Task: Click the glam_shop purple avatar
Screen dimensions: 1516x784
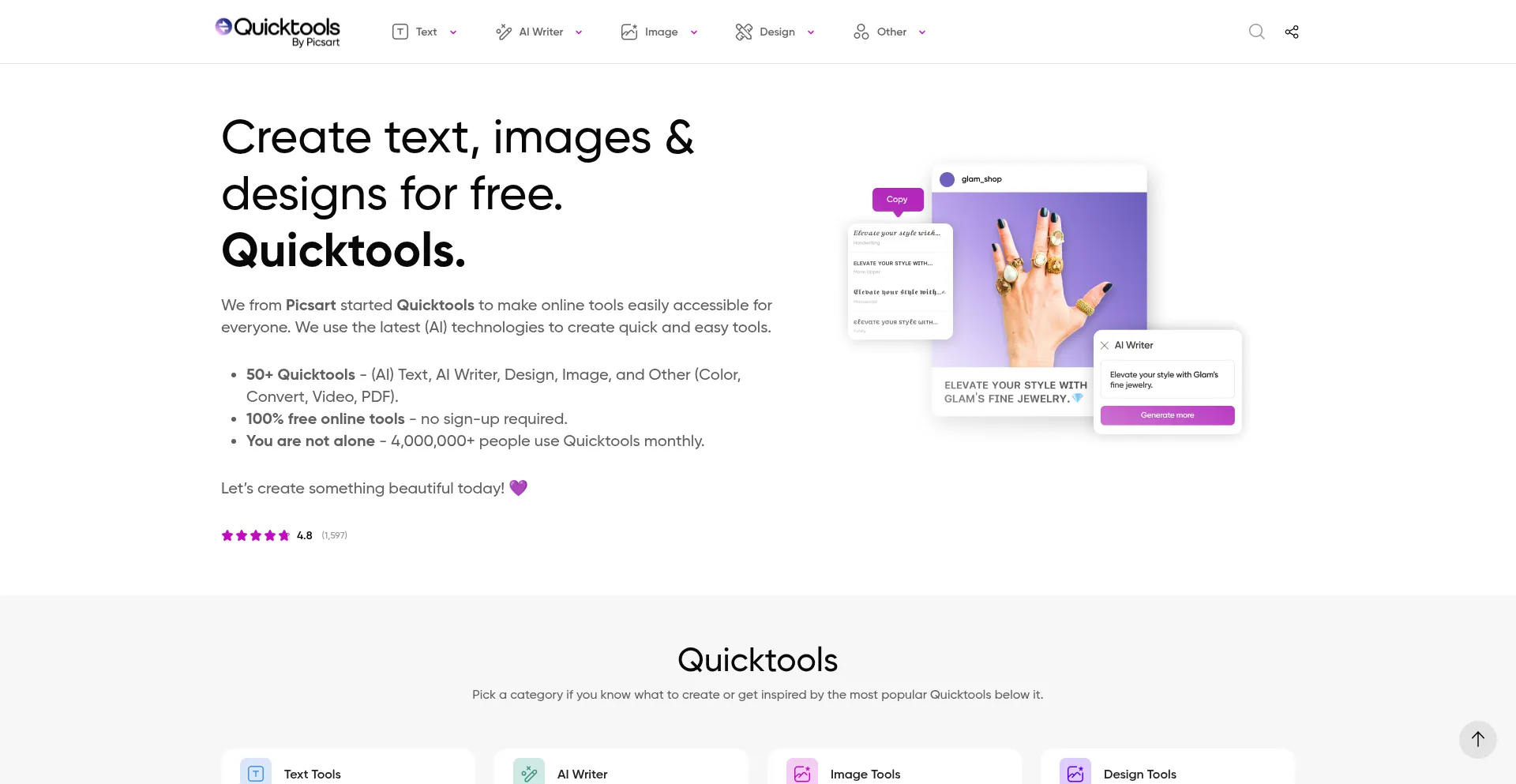Action: point(947,179)
